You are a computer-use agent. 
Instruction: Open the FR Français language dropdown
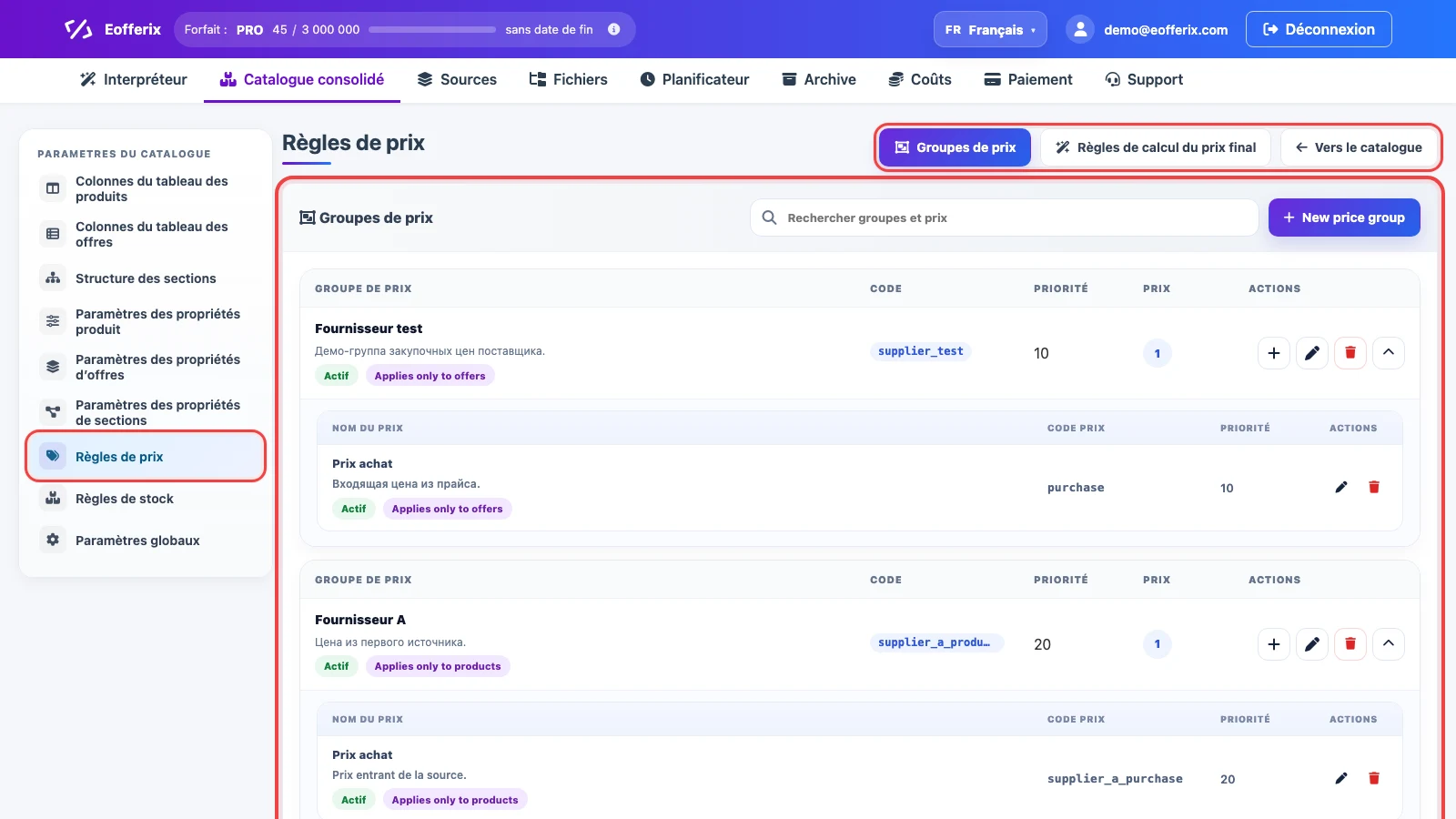pos(990,29)
